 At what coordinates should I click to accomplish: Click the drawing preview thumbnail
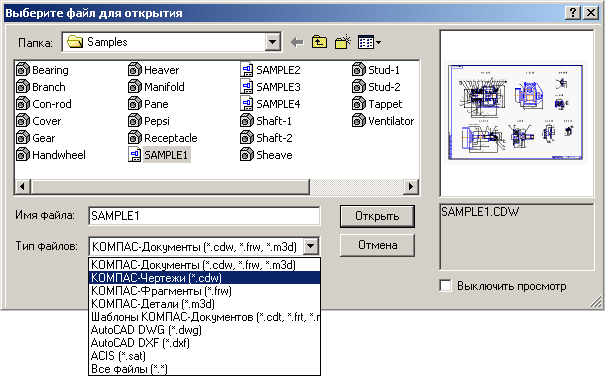[515, 112]
